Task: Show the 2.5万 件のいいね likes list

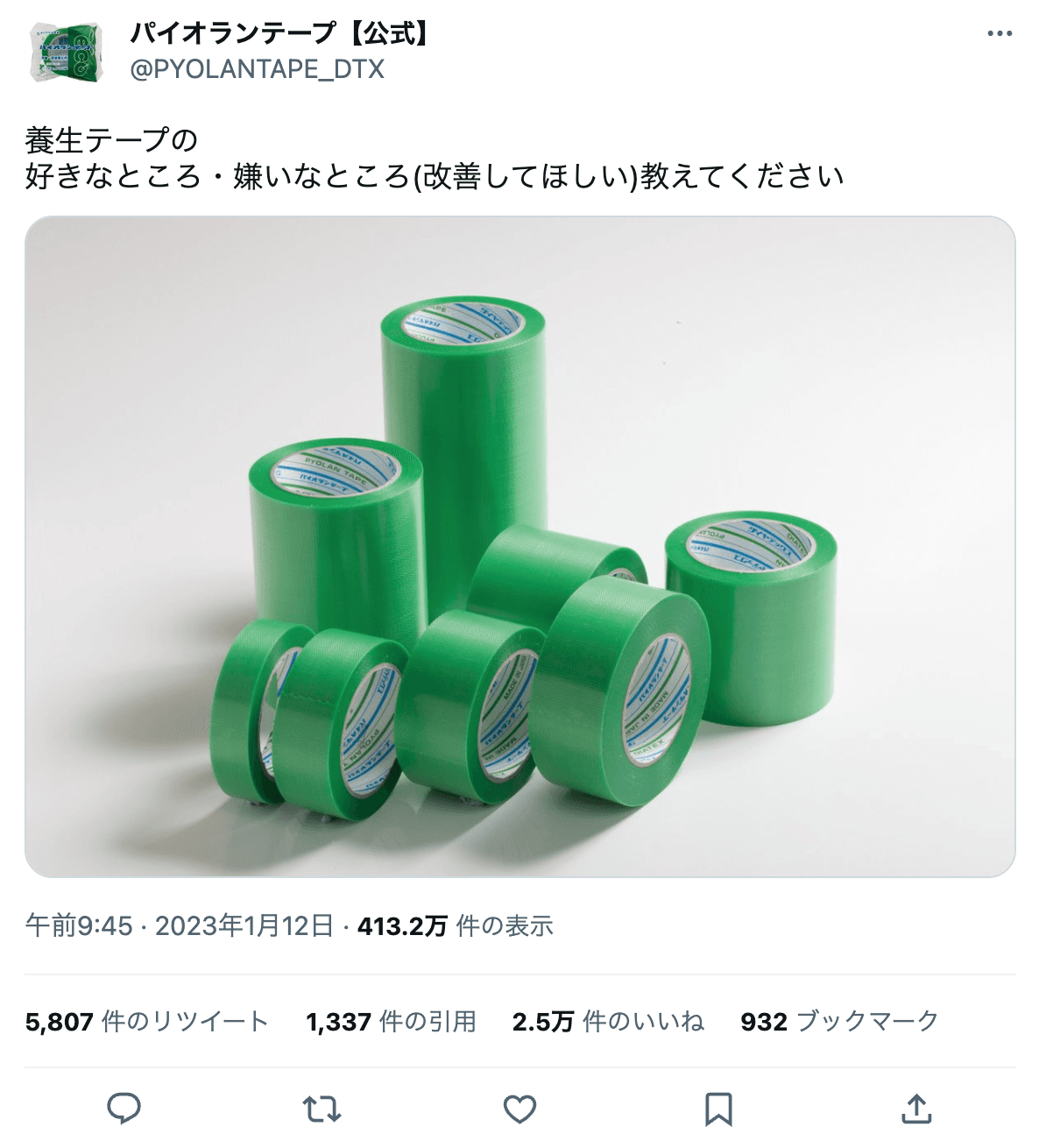Action: coord(608,1021)
